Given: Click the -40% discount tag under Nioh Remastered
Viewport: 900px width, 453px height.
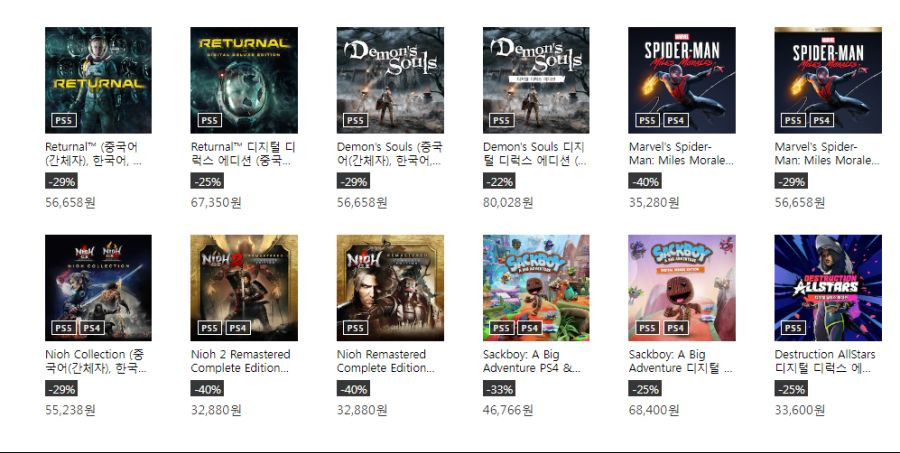Looking at the screenshot, I should tap(353, 389).
